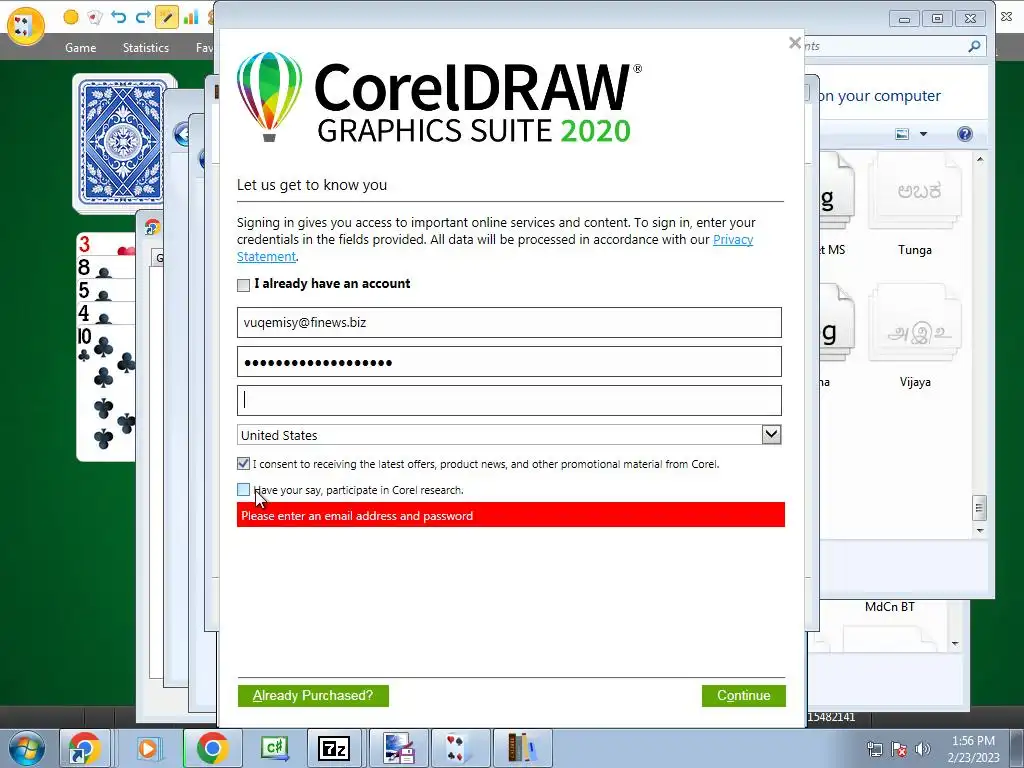Click the Action Center flag tray icon
Viewport: 1024px width, 768px height.
[x=899, y=749]
